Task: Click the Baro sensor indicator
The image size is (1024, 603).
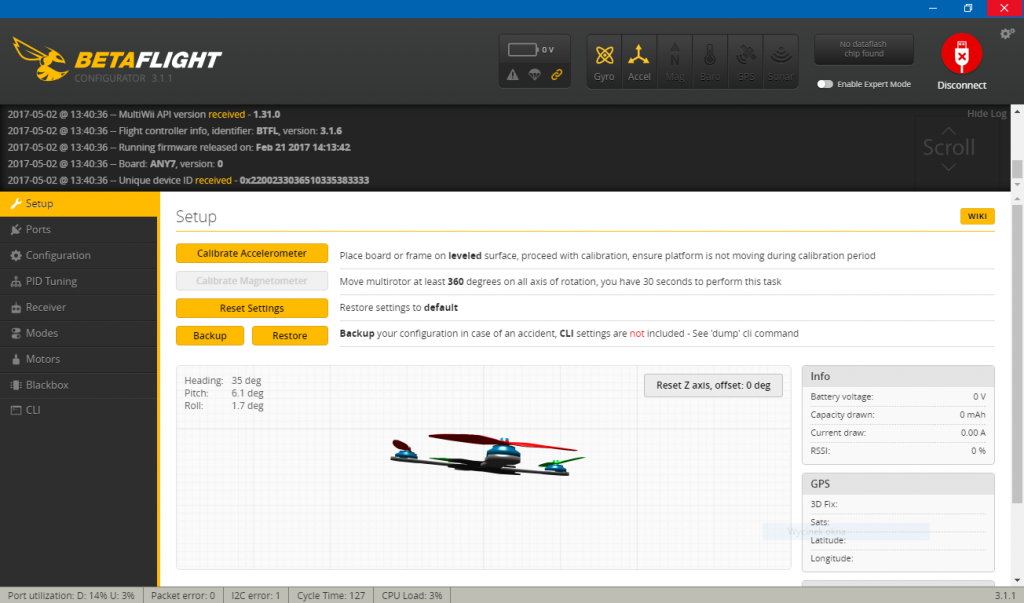Action: coord(710,60)
